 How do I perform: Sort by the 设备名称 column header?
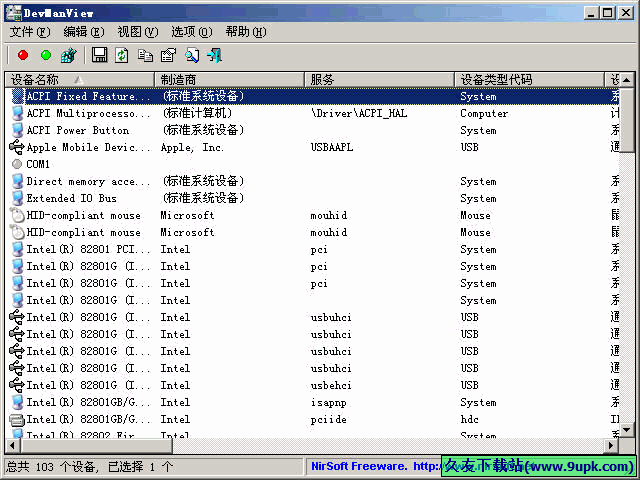coord(80,80)
